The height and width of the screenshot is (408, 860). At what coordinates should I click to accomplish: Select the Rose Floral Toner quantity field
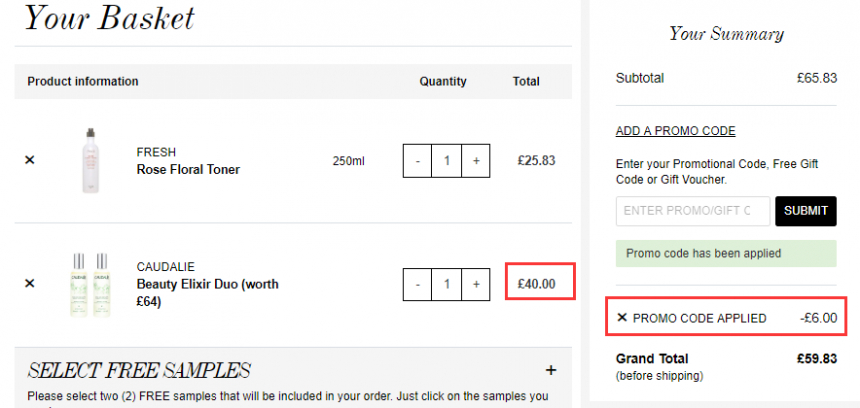446,161
